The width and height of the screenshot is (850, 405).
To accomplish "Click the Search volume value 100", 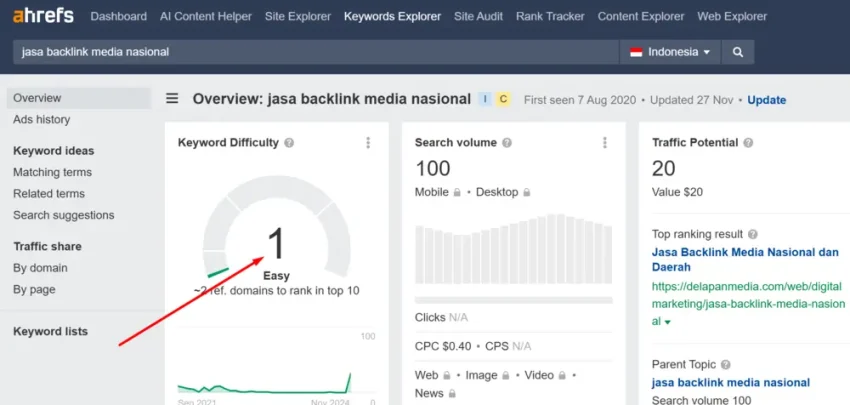I will click(x=433, y=168).
